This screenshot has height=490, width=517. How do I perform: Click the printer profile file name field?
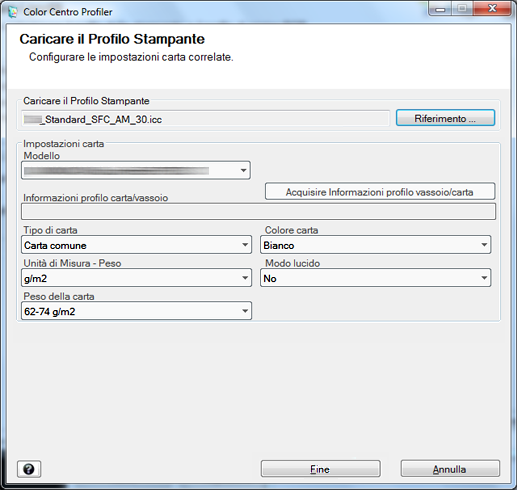point(206,119)
